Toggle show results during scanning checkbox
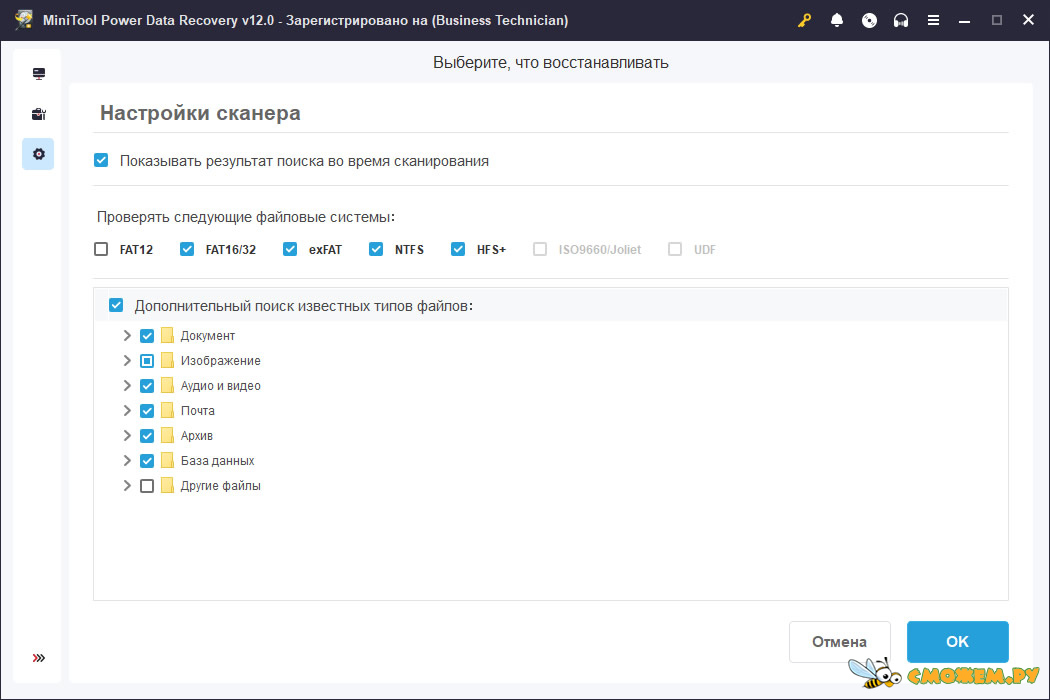Viewport: 1050px width, 700px height. coord(101,160)
